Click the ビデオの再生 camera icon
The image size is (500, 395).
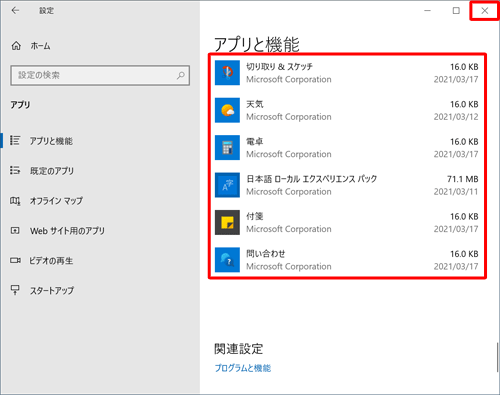tap(15, 260)
